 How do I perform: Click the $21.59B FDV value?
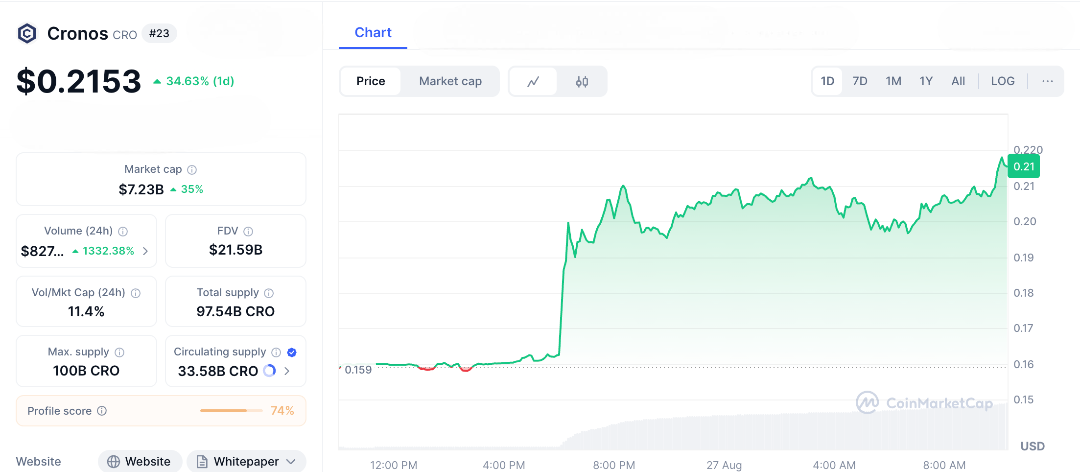click(236, 250)
